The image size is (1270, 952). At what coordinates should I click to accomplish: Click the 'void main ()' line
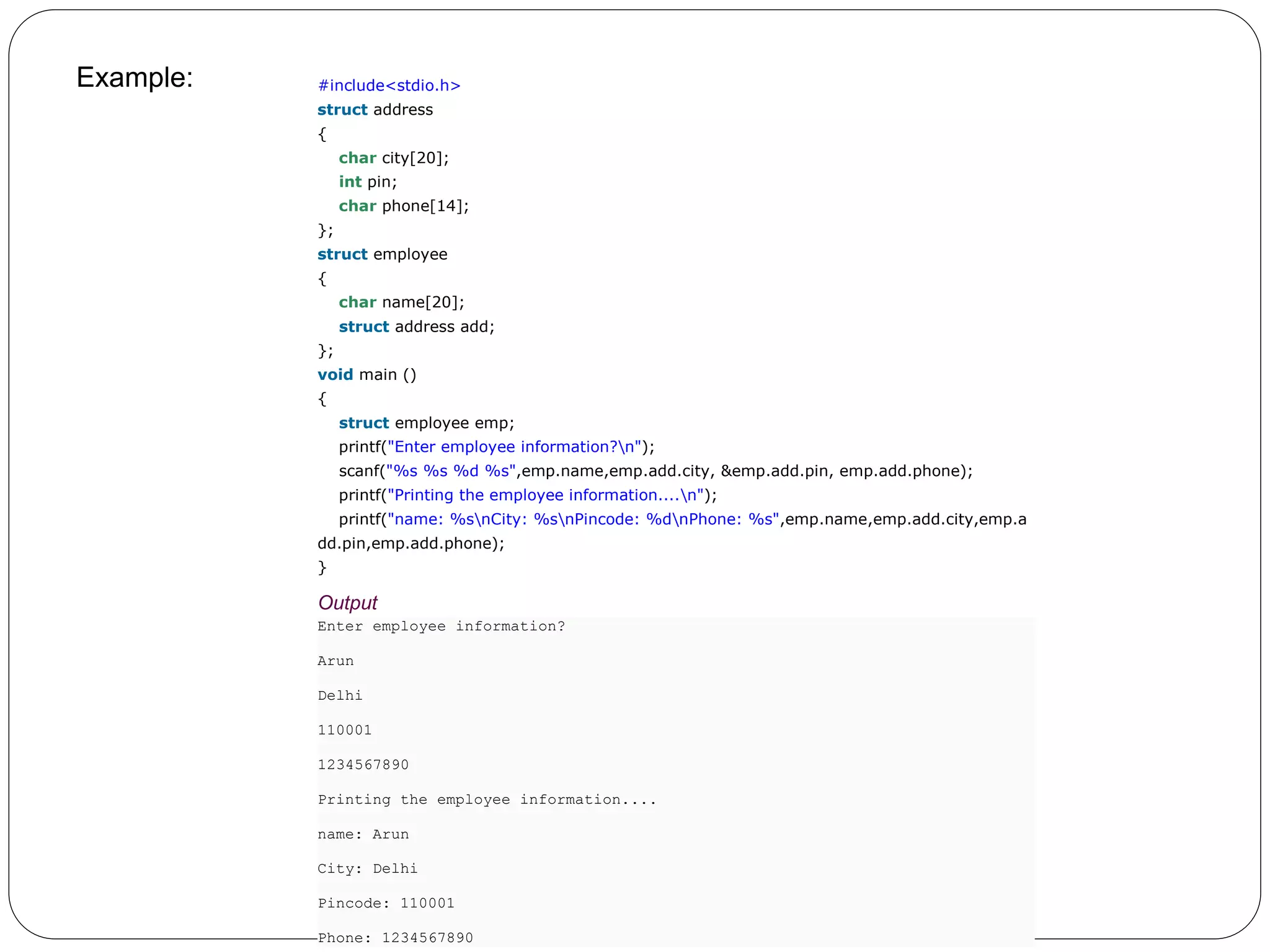366,375
